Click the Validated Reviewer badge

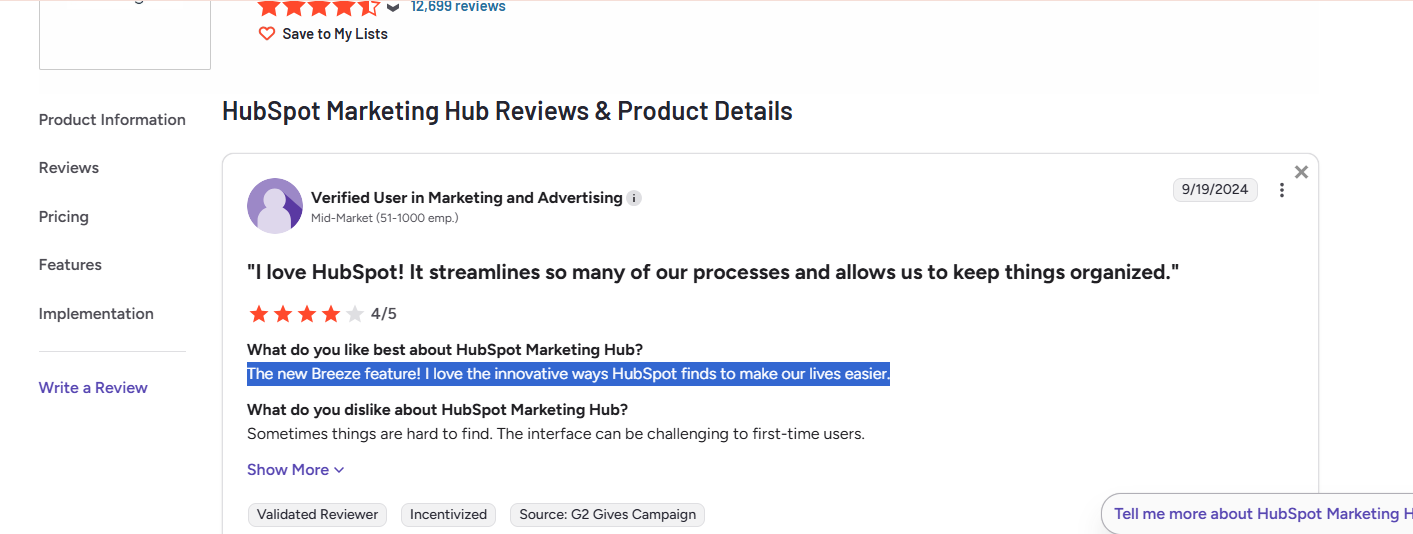click(318, 515)
